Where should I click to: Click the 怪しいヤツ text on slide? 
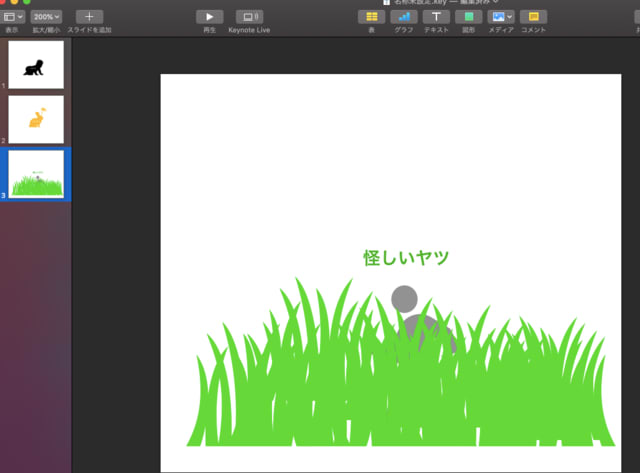pyautogui.click(x=406, y=257)
